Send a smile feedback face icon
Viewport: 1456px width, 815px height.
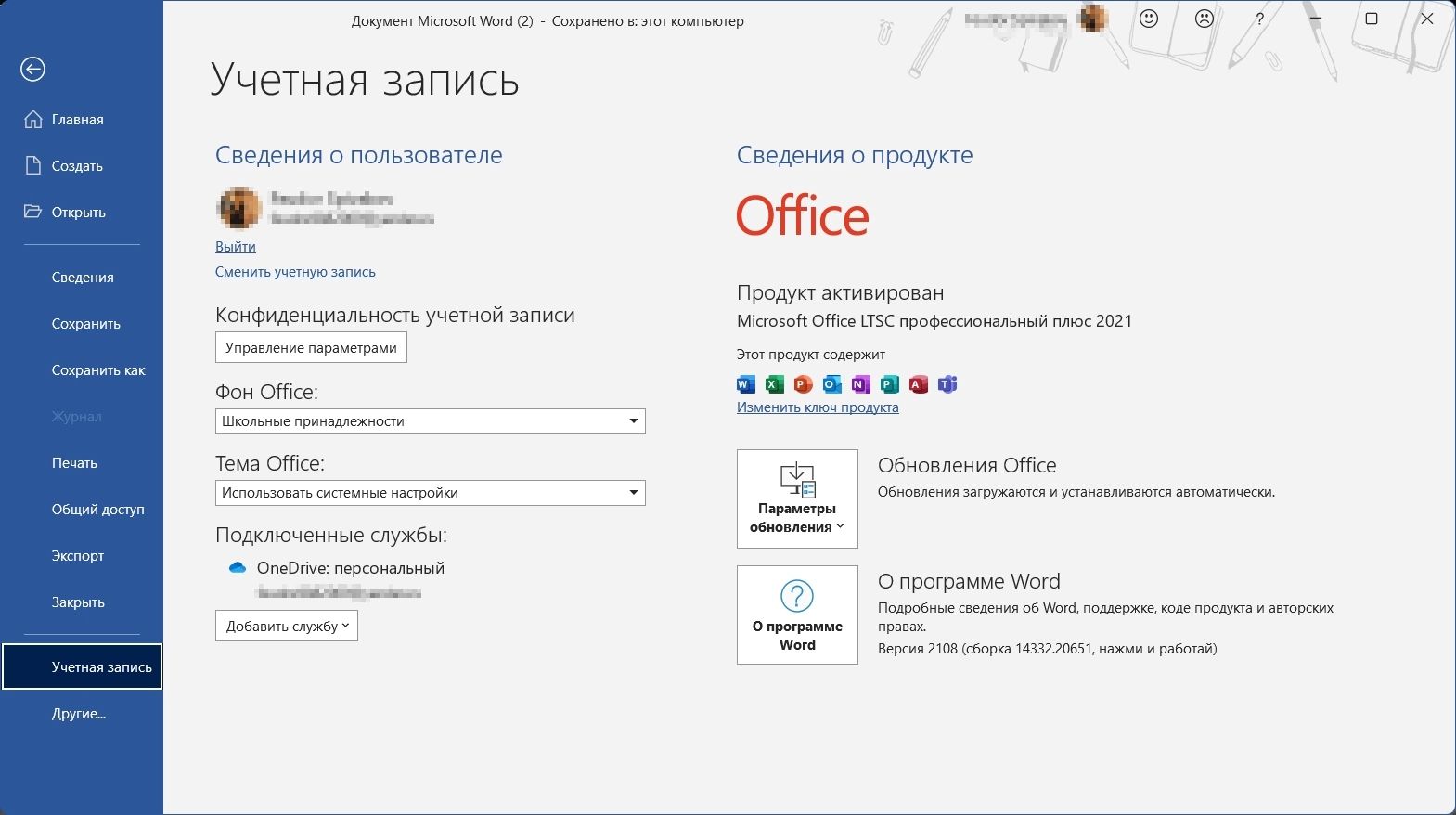pyautogui.click(x=1149, y=19)
